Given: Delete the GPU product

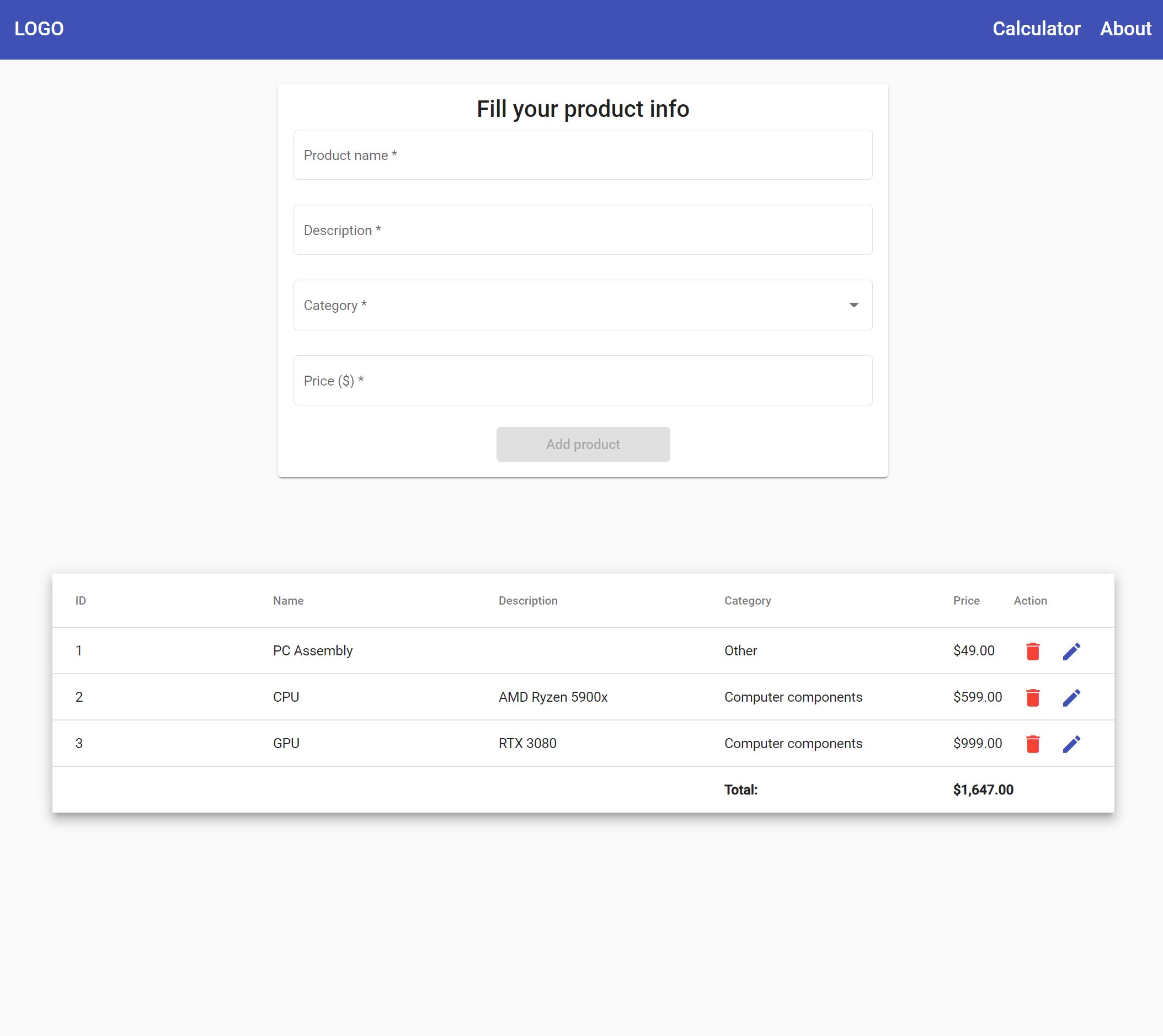Looking at the screenshot, I should (x=1032, y=744).
